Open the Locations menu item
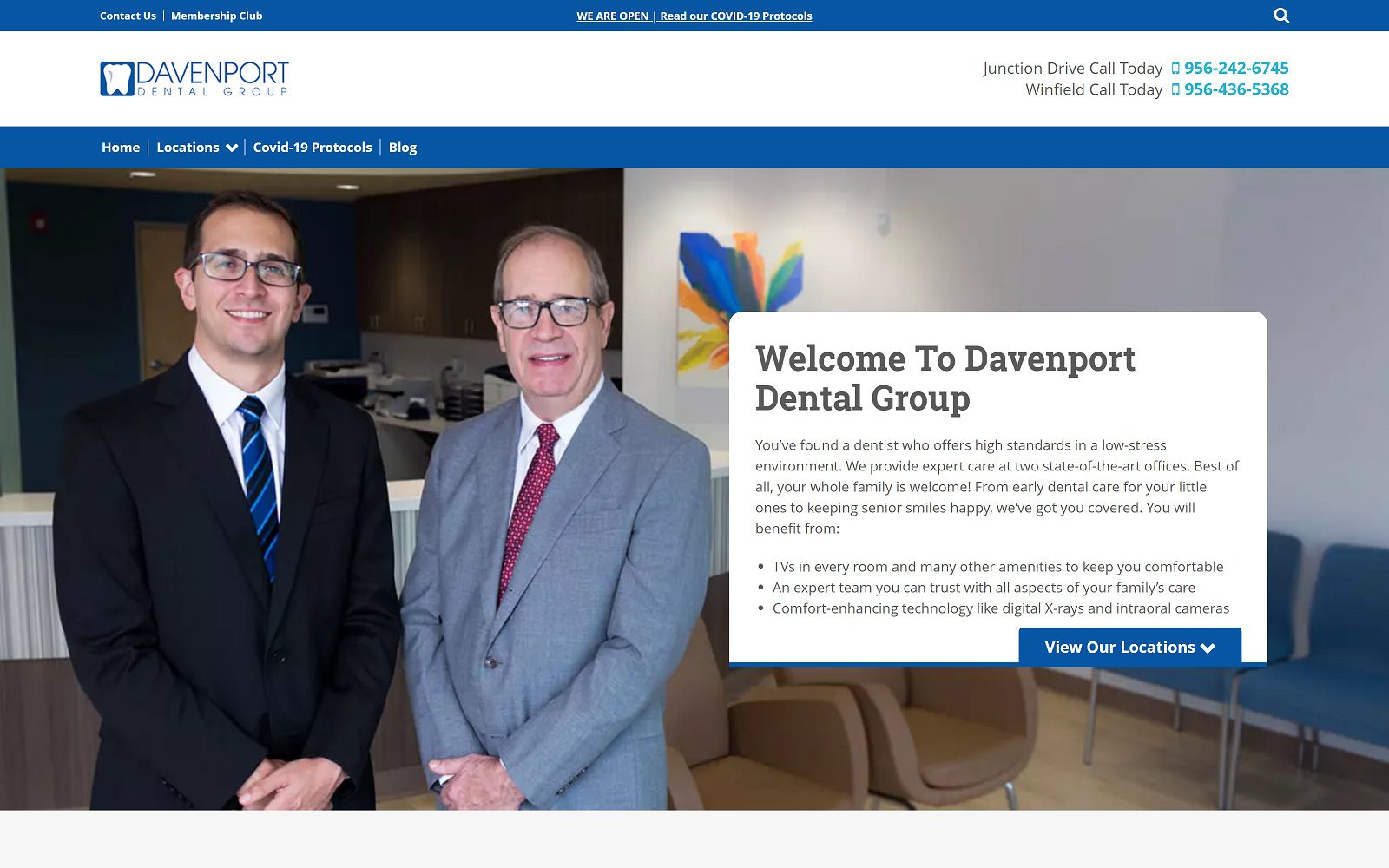 188,148
